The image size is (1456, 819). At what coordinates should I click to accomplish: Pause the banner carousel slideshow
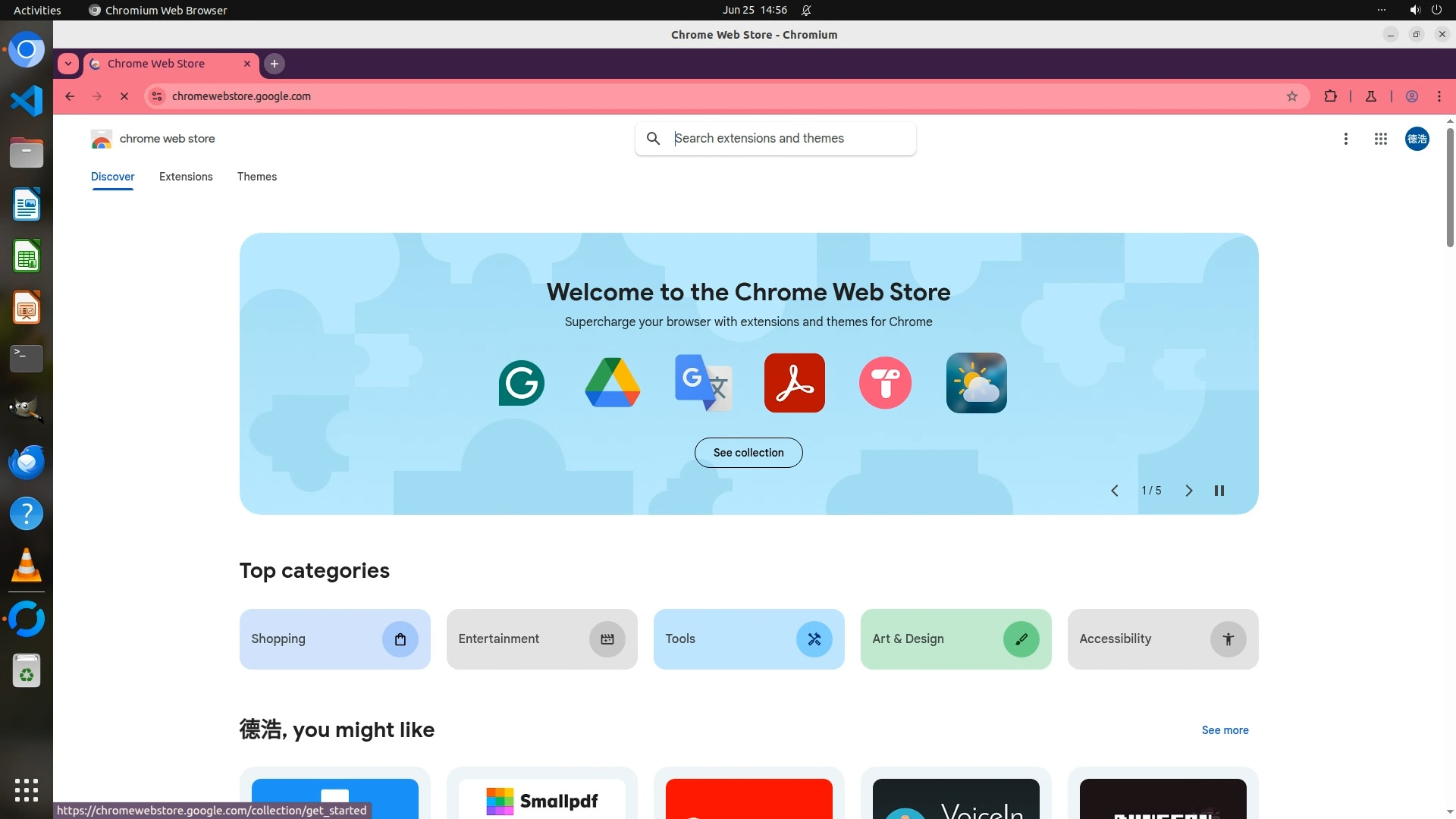pyautogui.click(x=1219, y=491)
